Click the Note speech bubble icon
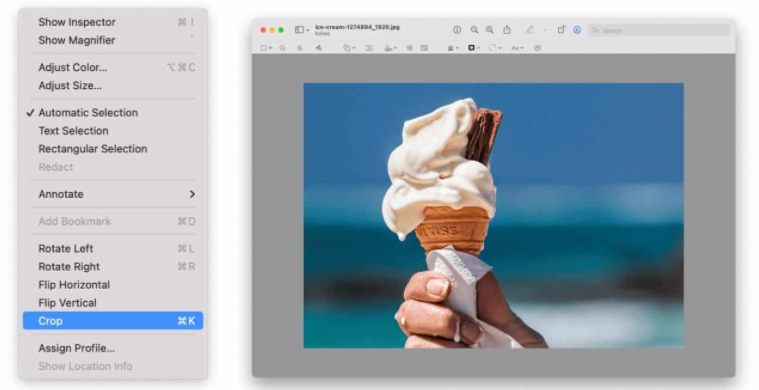 [537, 48]
